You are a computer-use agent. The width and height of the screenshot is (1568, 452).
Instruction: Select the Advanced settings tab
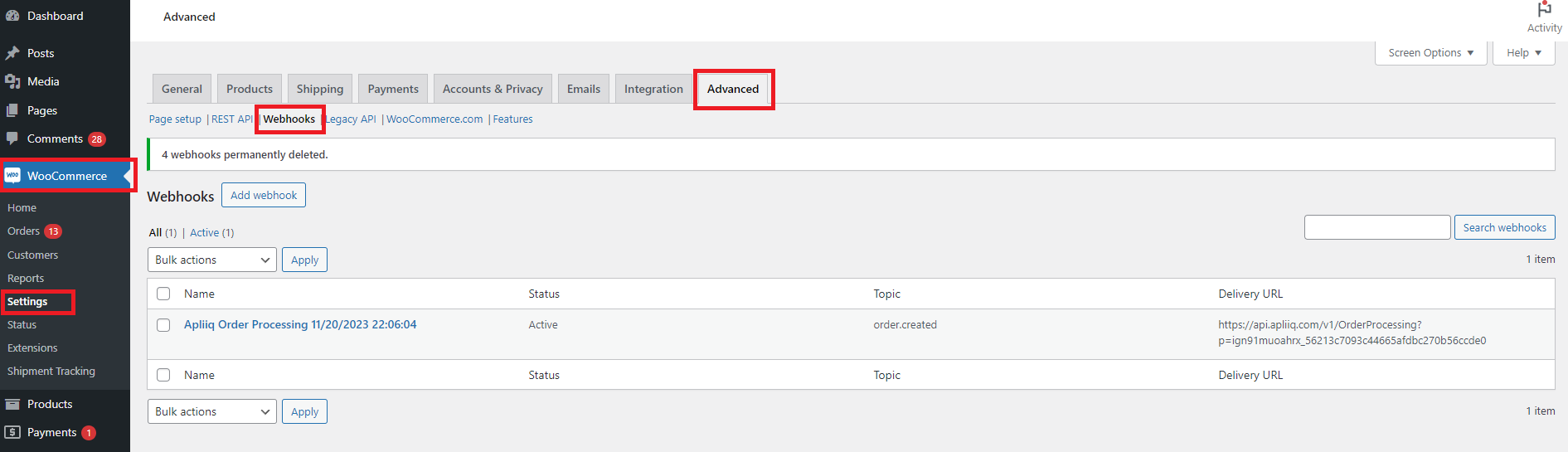tap(733, 89)
